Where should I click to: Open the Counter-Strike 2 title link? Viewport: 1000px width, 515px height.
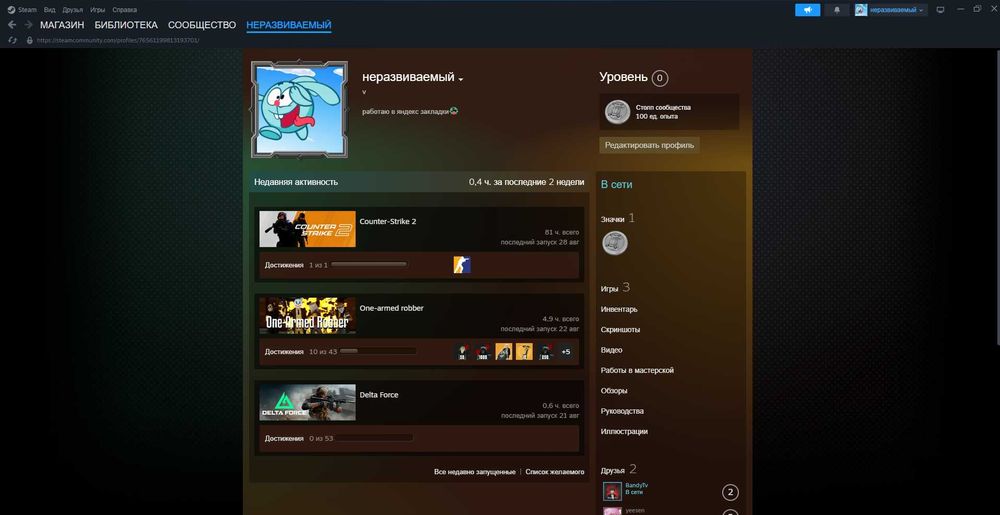click(388, 221)
